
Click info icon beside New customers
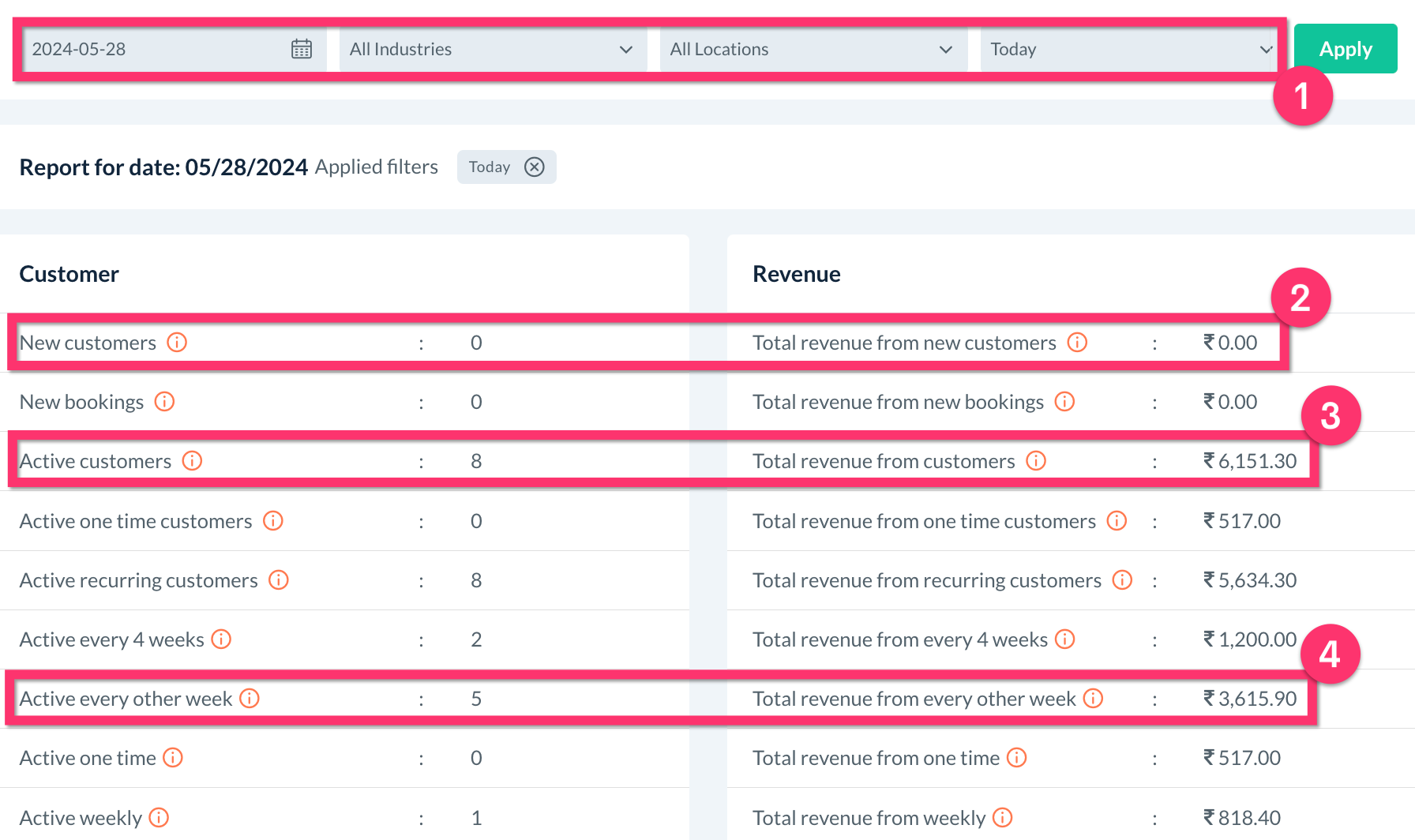pyautogui.click(x=177, y=342)
